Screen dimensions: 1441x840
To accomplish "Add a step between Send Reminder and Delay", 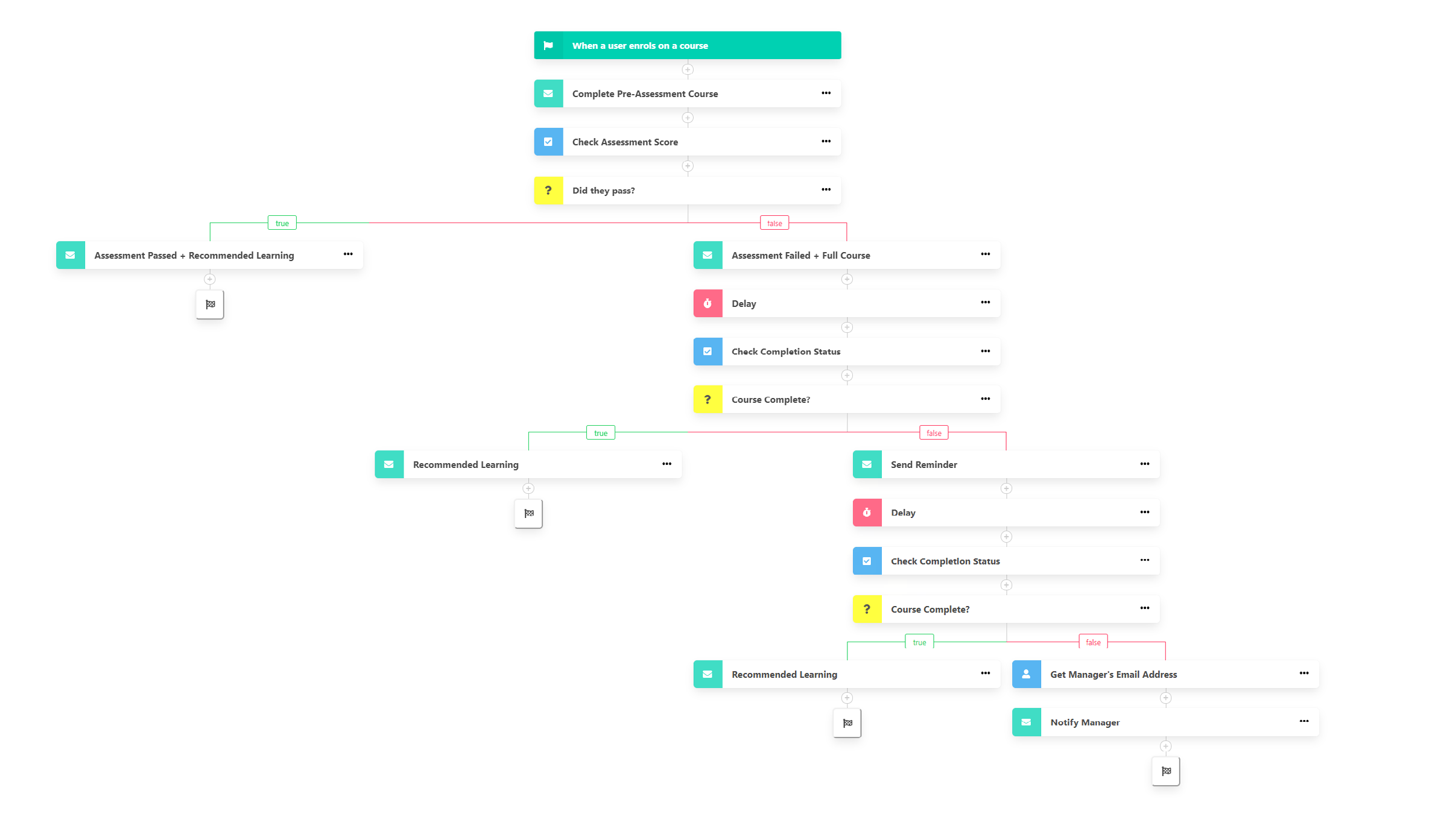I will click(x=1006, y=488).
